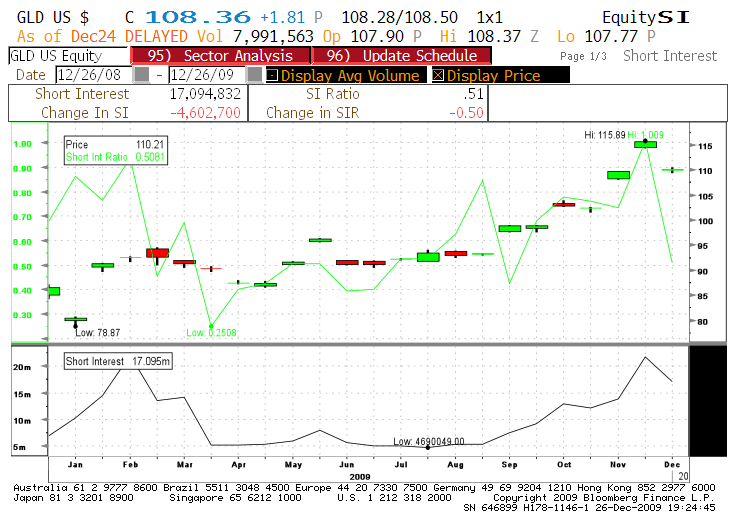Open calendar picker beside start date
This screenshot has width=736, height=527.
[141, 75]
